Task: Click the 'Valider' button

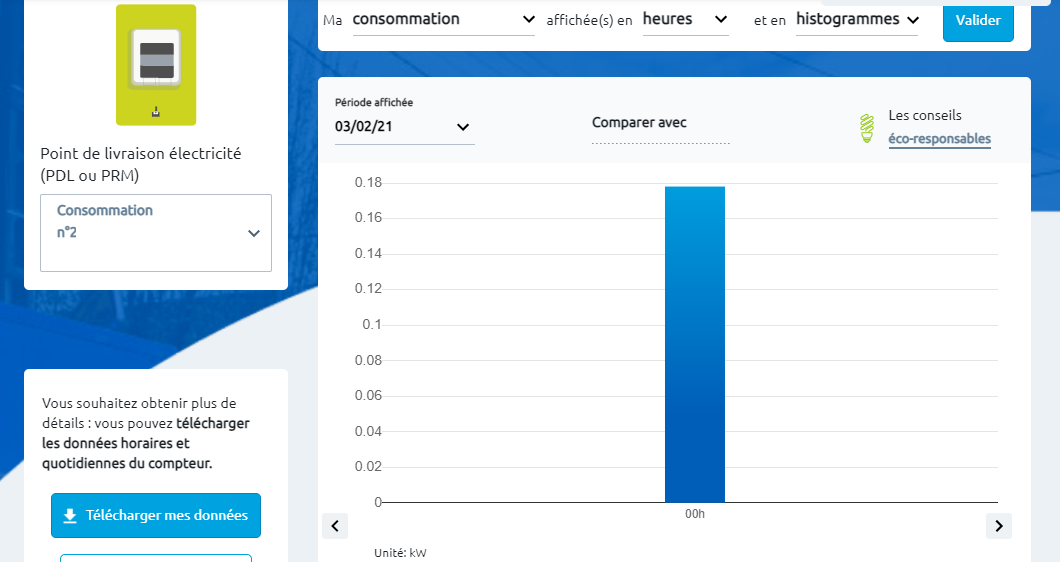Action: click(978, 20)
